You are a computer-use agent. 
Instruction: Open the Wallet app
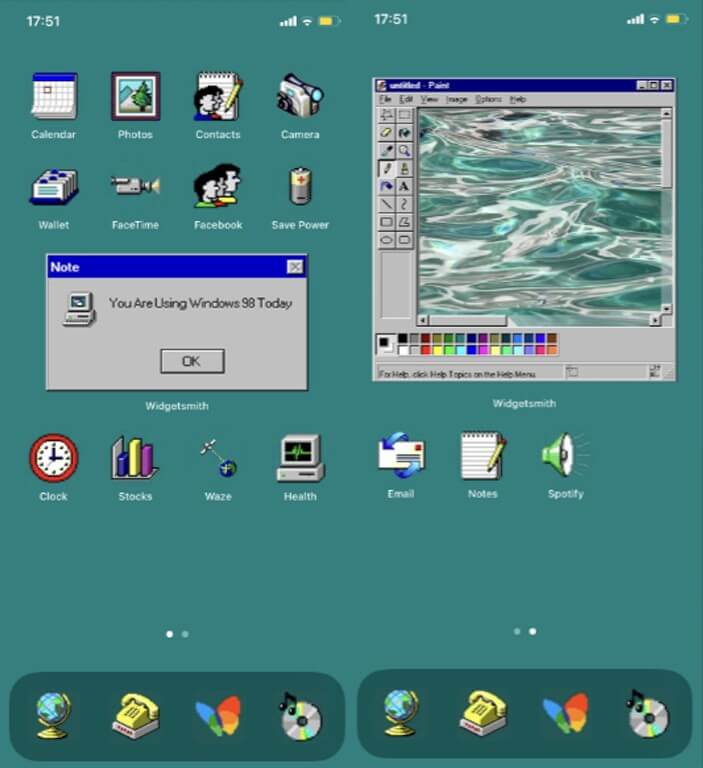click(x=53, y=187)
